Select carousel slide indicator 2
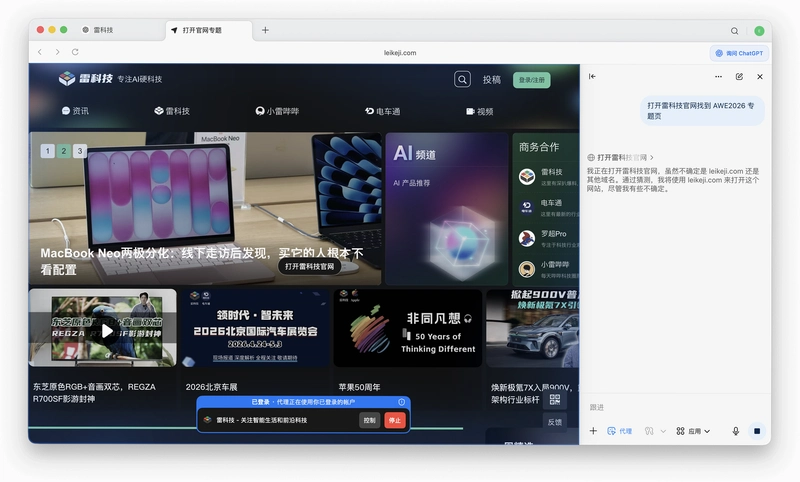Screen dimensions: 800x482 (x=64, y=150)
